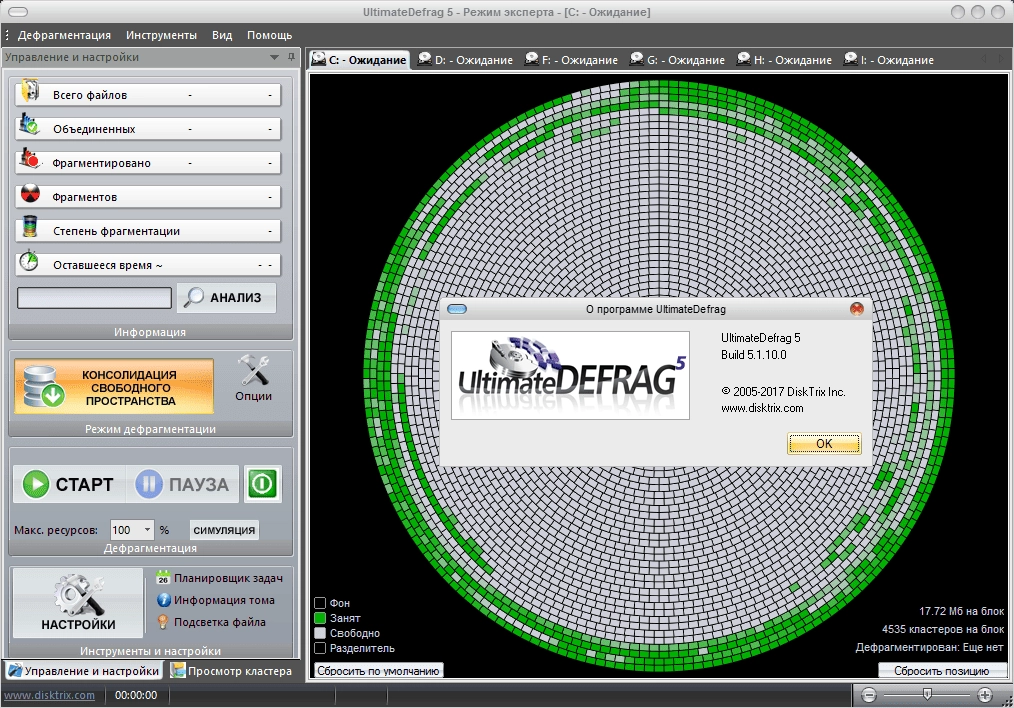
Task: Click the green play icon on СТАРТ
Action: coord(36,484)
